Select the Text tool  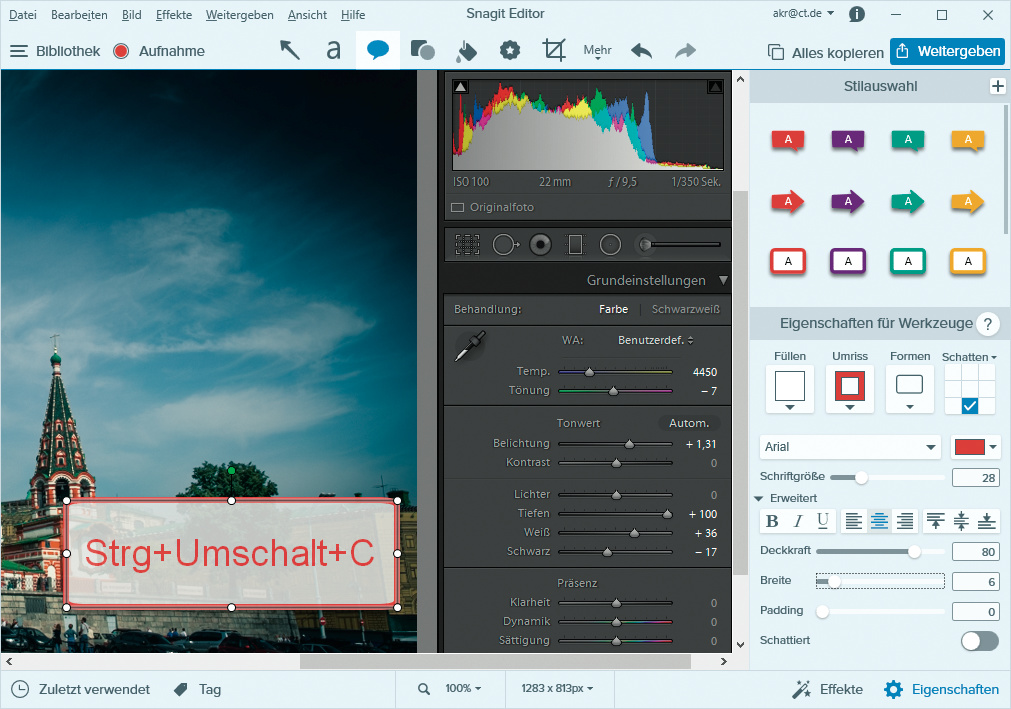tap(333, 51)
